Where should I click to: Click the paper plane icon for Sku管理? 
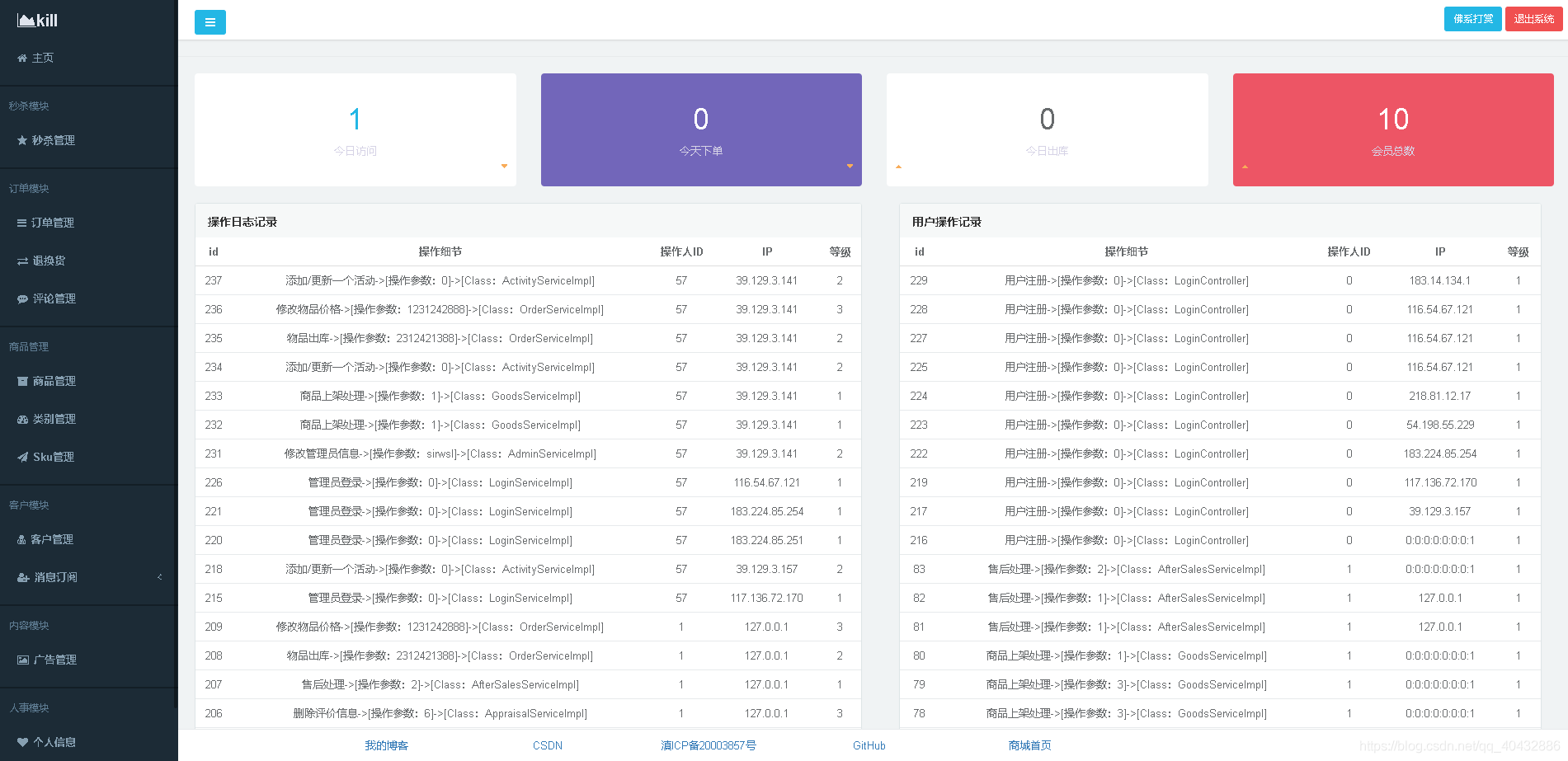[22, 458]
